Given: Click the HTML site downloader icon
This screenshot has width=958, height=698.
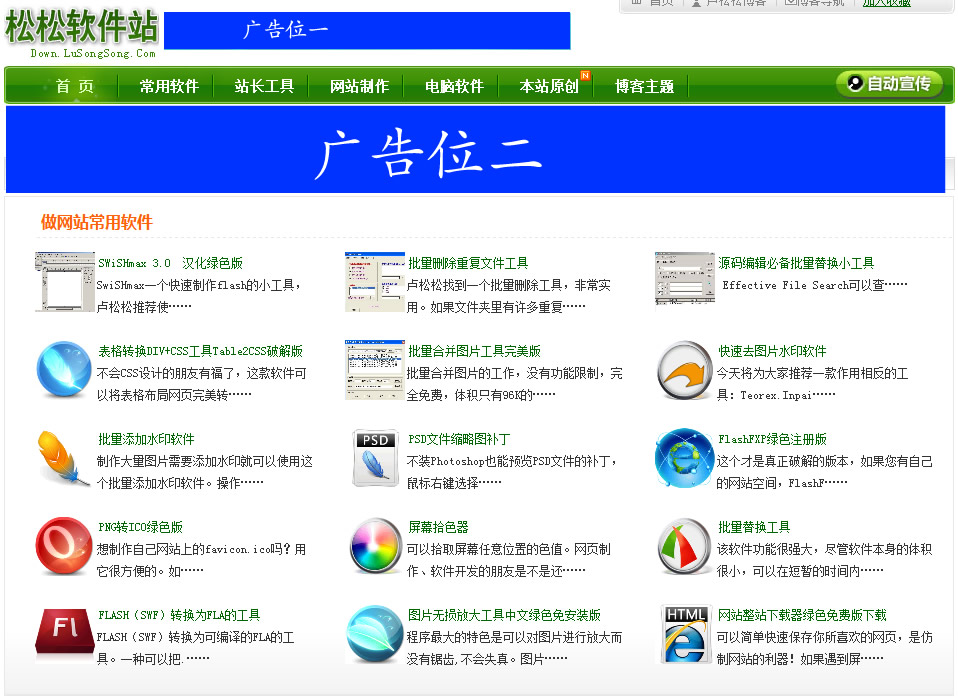Looking at the screenshot, I should click(x=684, y=634).
